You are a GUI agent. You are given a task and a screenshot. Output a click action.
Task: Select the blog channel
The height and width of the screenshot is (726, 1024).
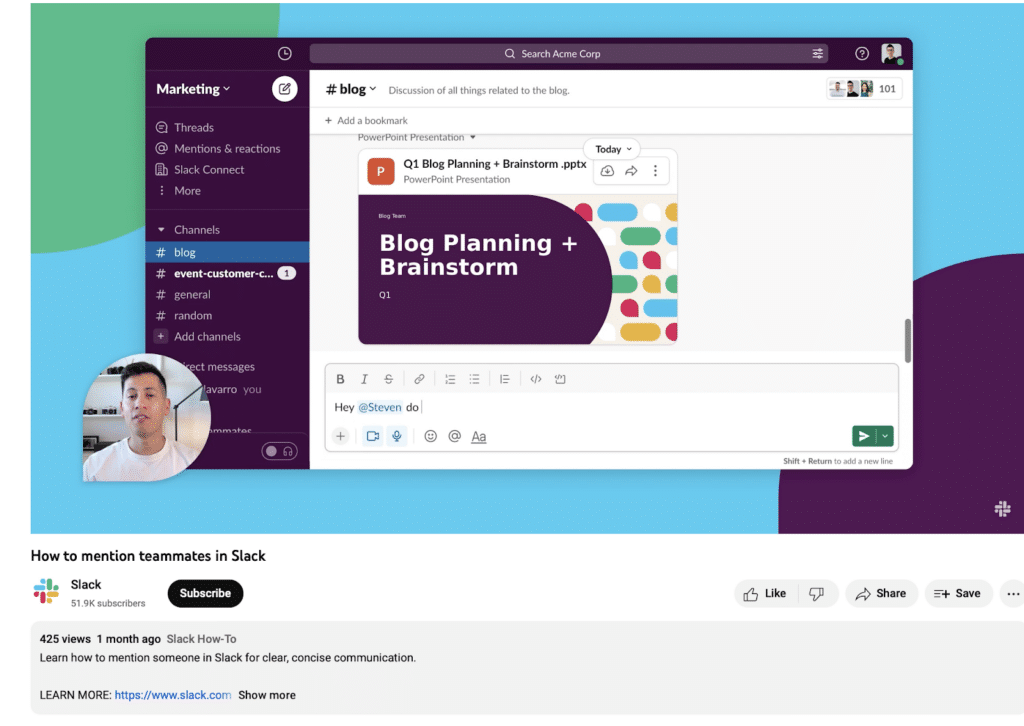(227, 252)
